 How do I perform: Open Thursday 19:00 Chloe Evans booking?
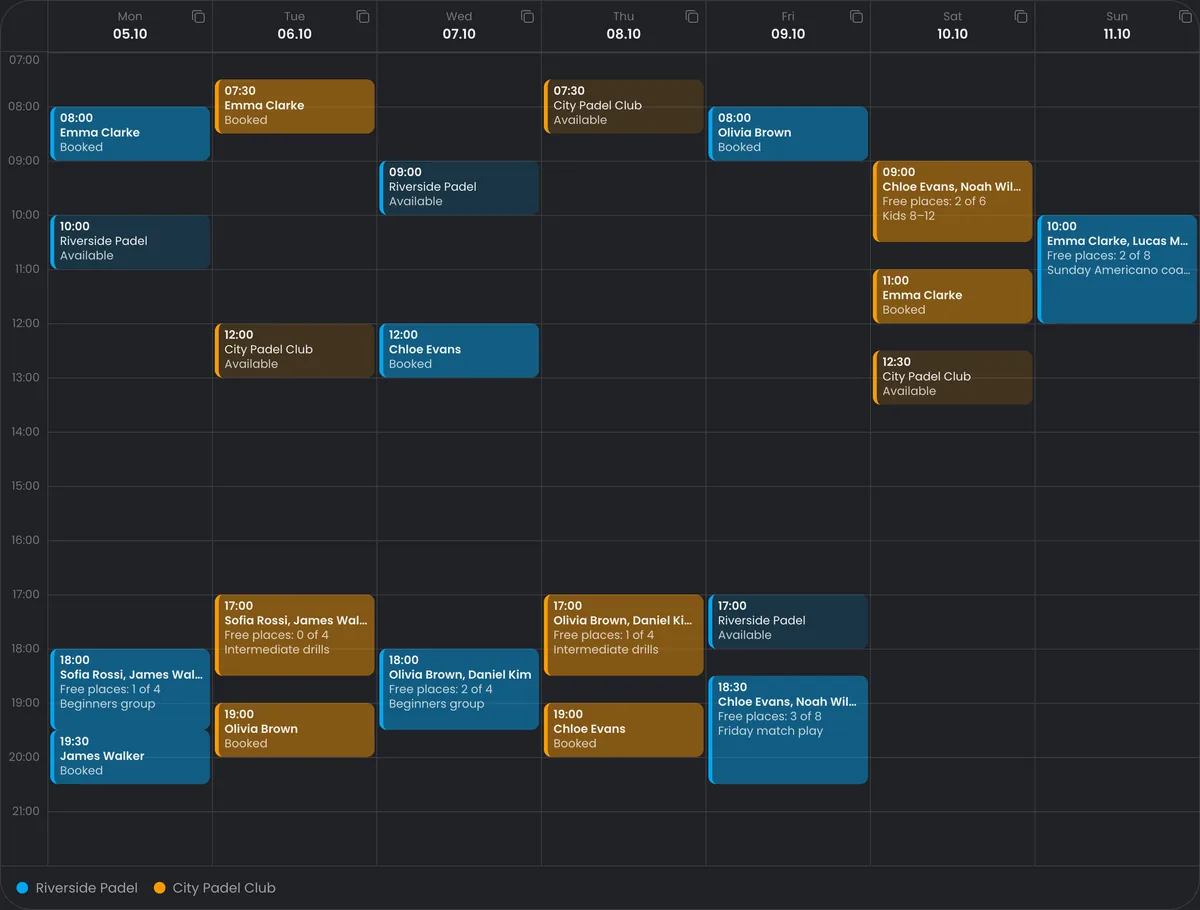click(624, 730)
